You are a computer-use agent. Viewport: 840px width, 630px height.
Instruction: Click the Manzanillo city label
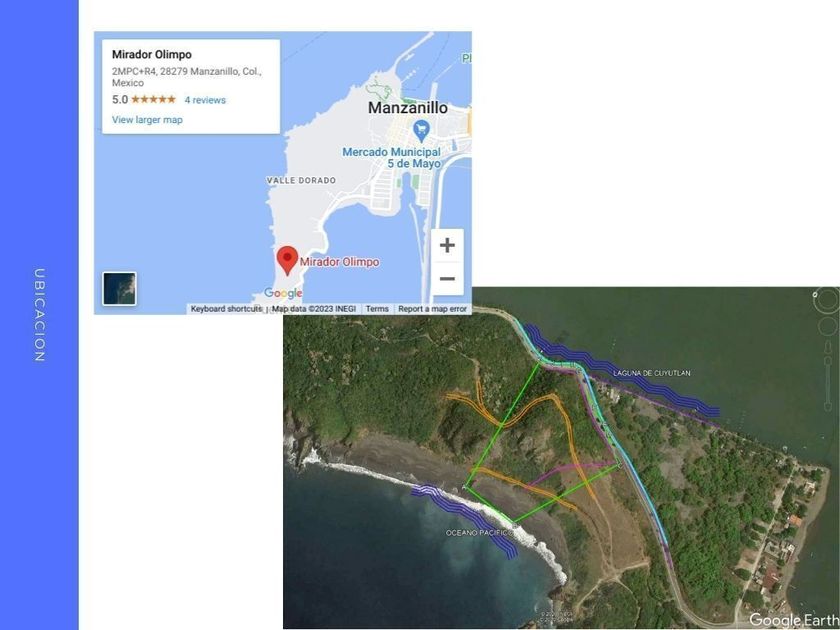click(x=408, y=108)
